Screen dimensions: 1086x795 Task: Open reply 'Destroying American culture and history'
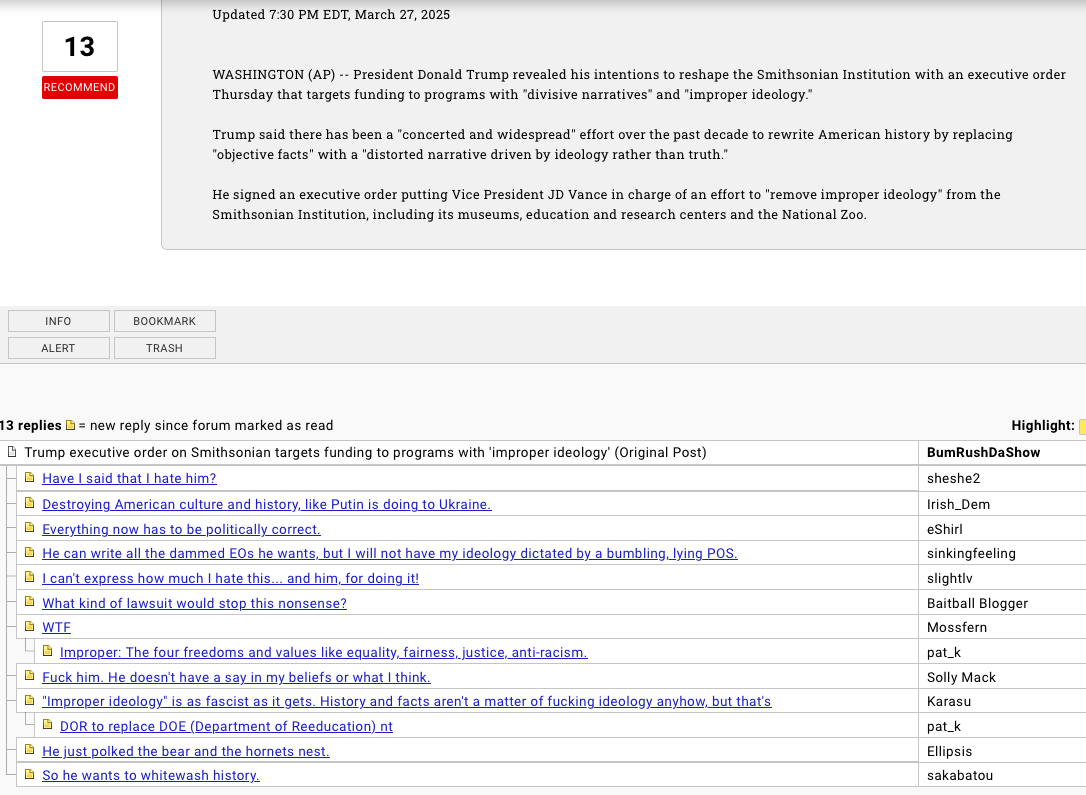(x=267, y=504)
